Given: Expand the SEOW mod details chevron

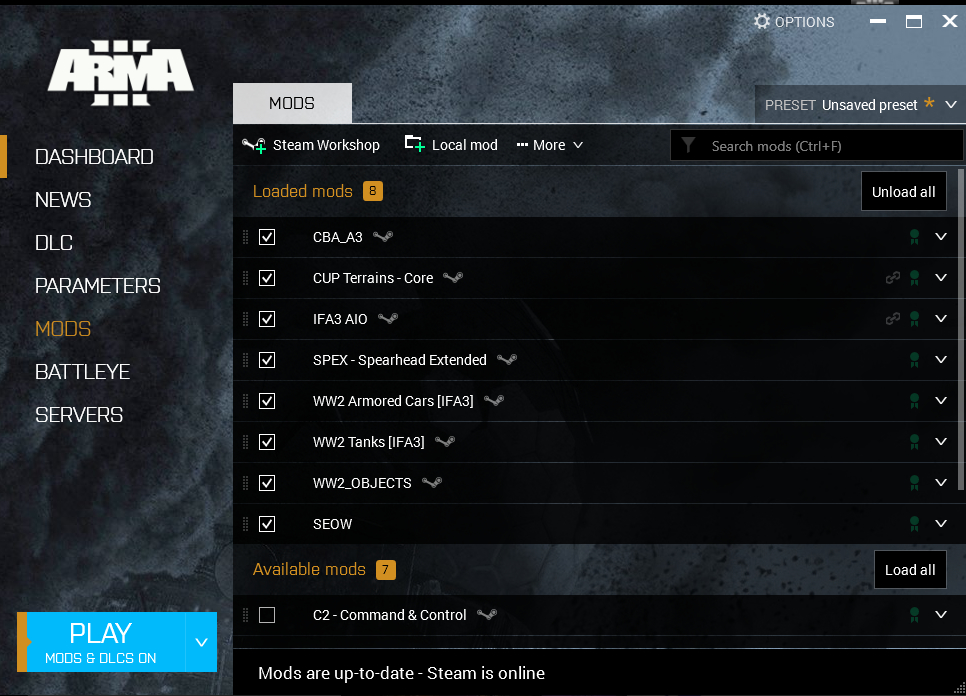Looking at the screenshot, I should (x=941, y=524).
